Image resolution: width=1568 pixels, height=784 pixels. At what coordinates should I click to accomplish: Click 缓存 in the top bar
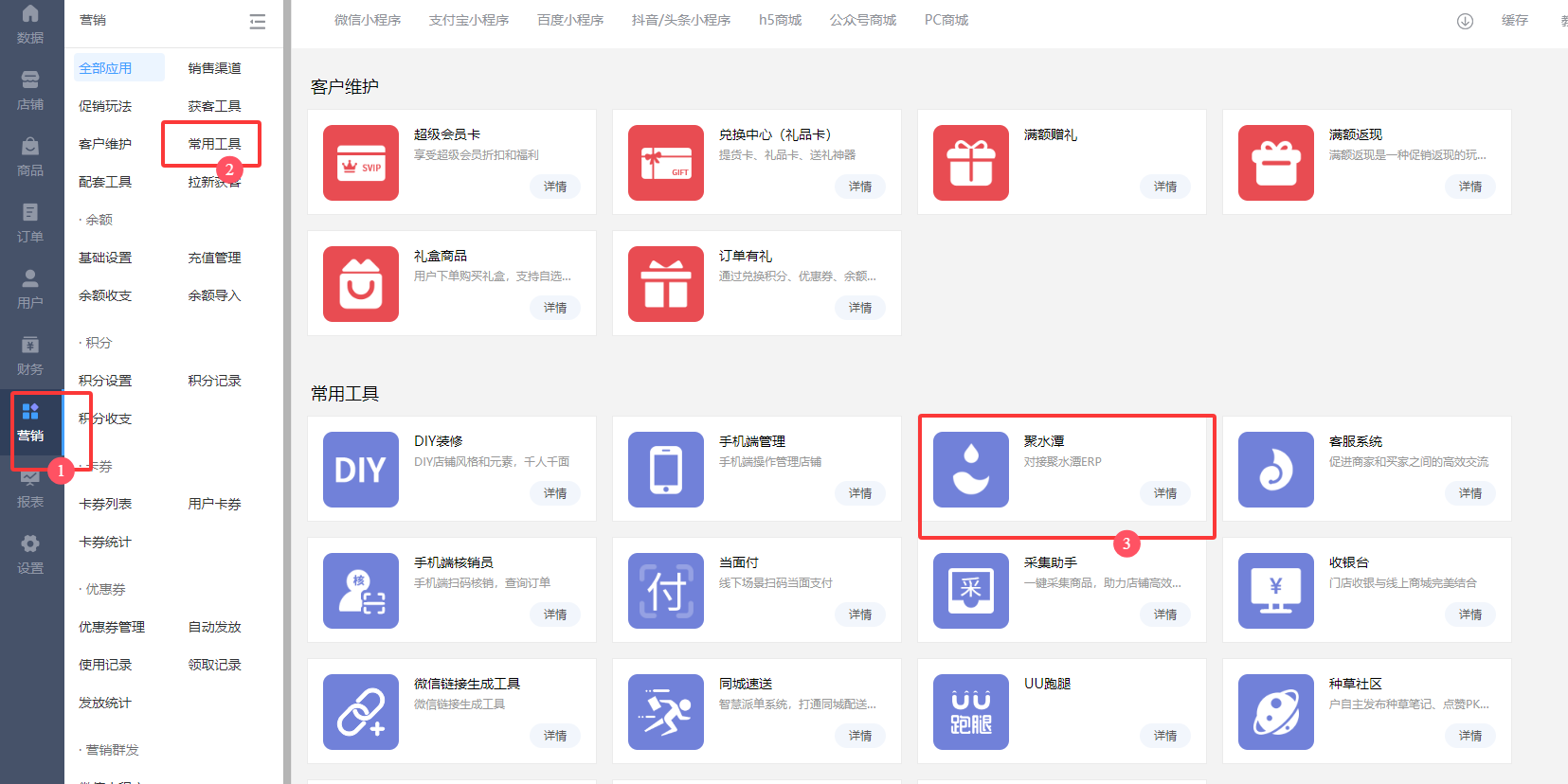pos(1515,20)
